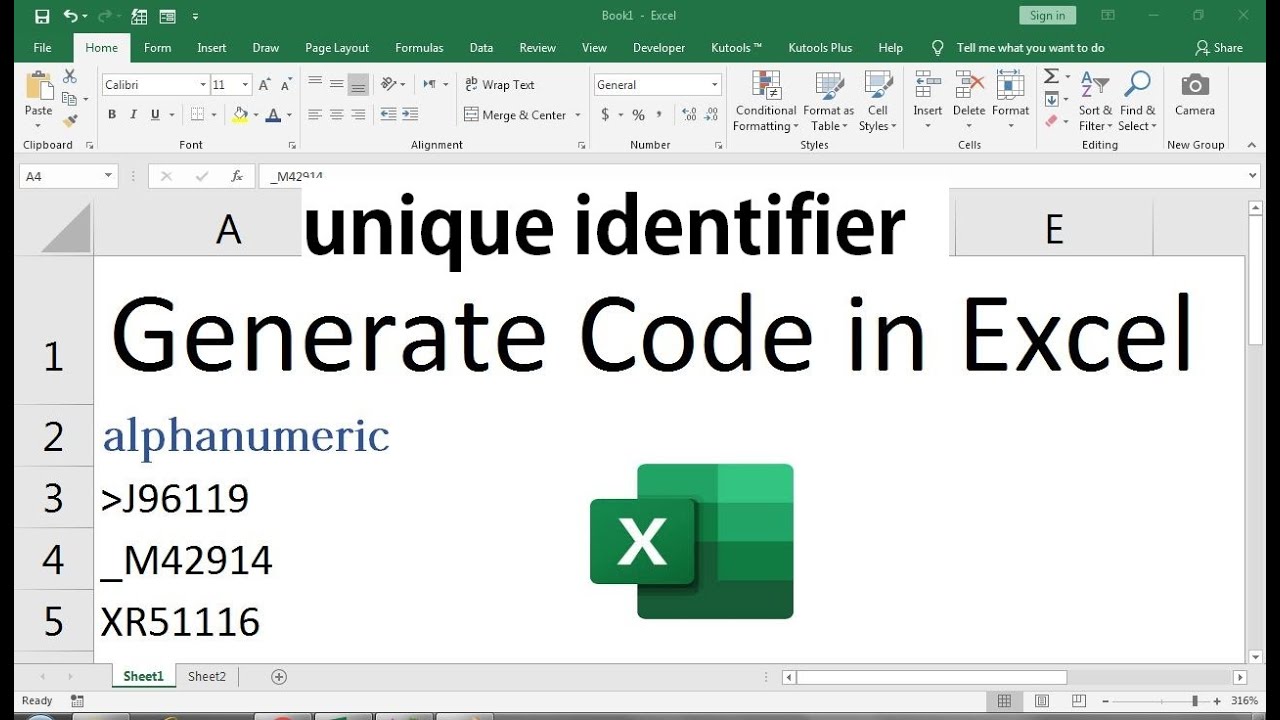Switch to the Page Layout ribbon tab
The height and width of the screenshot is (720, 1280).
(x=337, y=47)
